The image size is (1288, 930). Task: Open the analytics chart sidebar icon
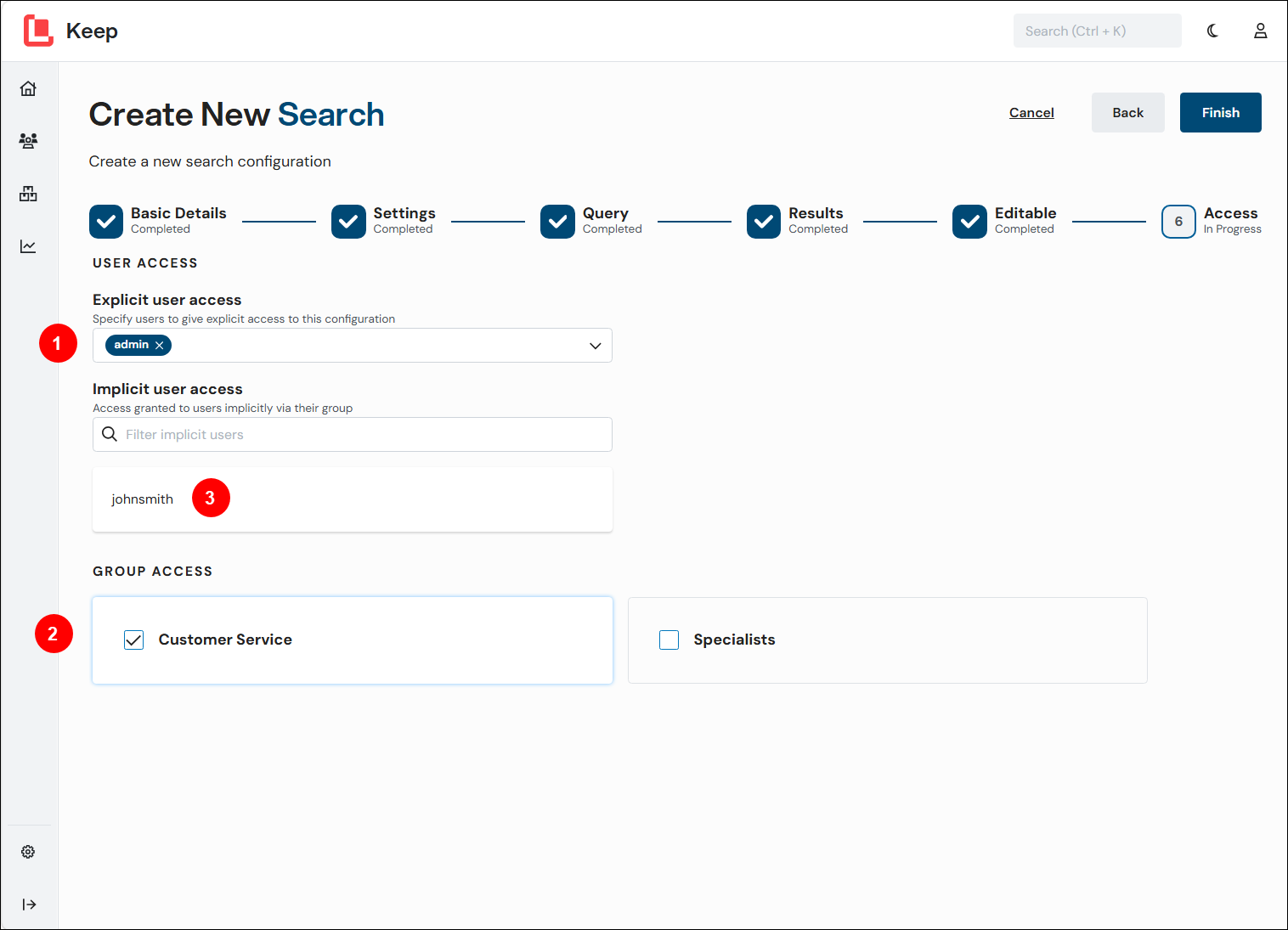pyautogui.click(x=28, y=246)
